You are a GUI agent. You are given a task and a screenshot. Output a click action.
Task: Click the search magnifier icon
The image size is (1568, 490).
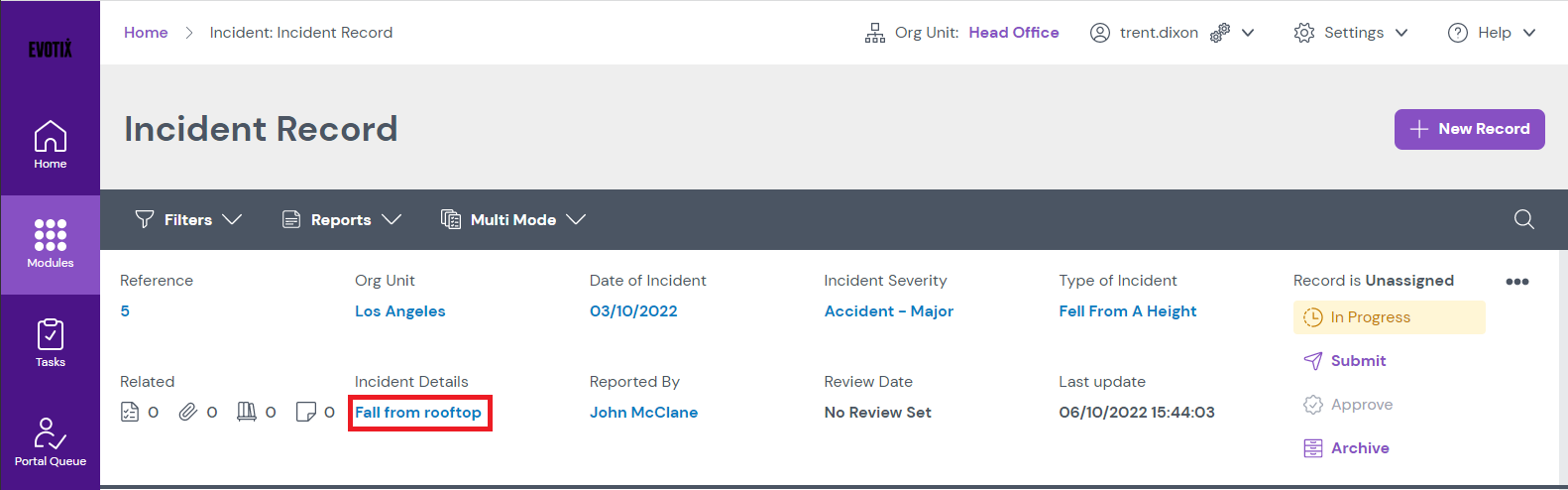1523,219
